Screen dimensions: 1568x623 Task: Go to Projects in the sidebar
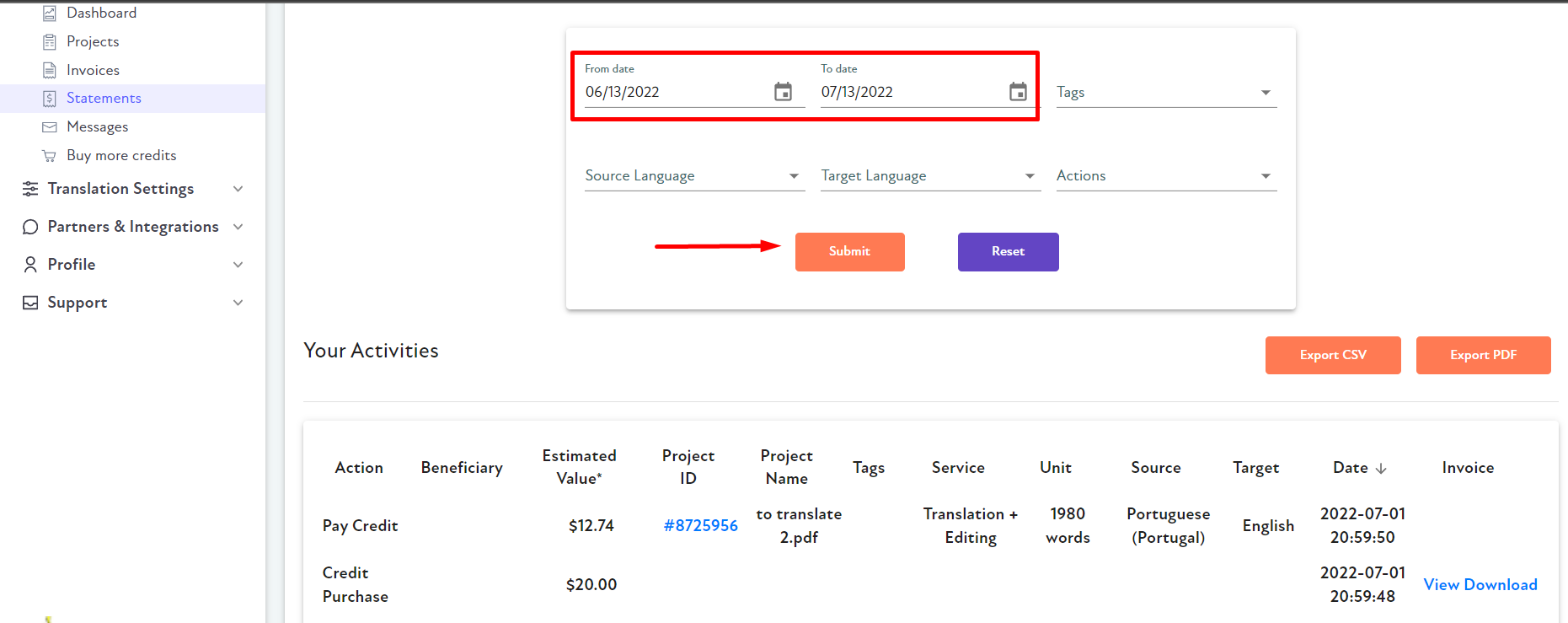[x=93, y=42]
